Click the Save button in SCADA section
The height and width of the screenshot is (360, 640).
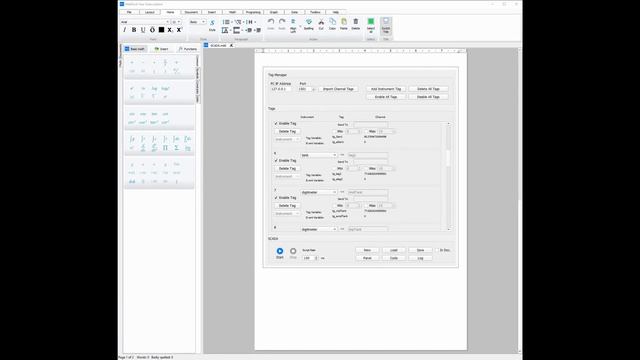point(420,250)
